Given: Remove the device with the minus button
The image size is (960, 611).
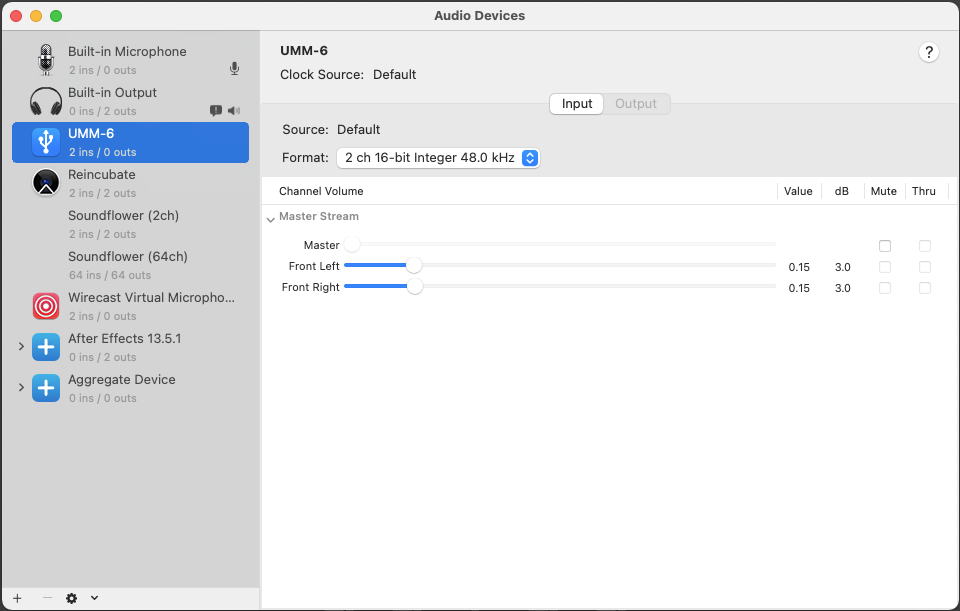Looking at the screenshot, I should tap(47, 598).
